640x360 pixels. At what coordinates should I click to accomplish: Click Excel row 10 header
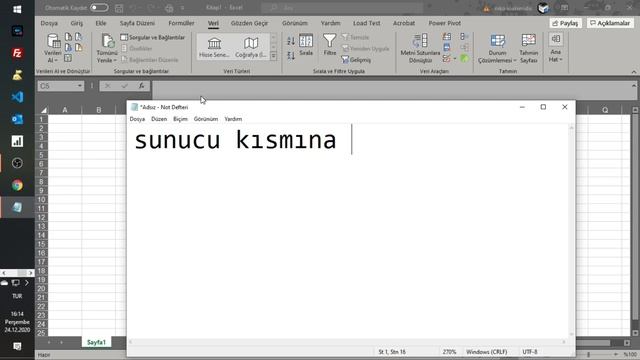pyautogui.click(x=41, y=200)
